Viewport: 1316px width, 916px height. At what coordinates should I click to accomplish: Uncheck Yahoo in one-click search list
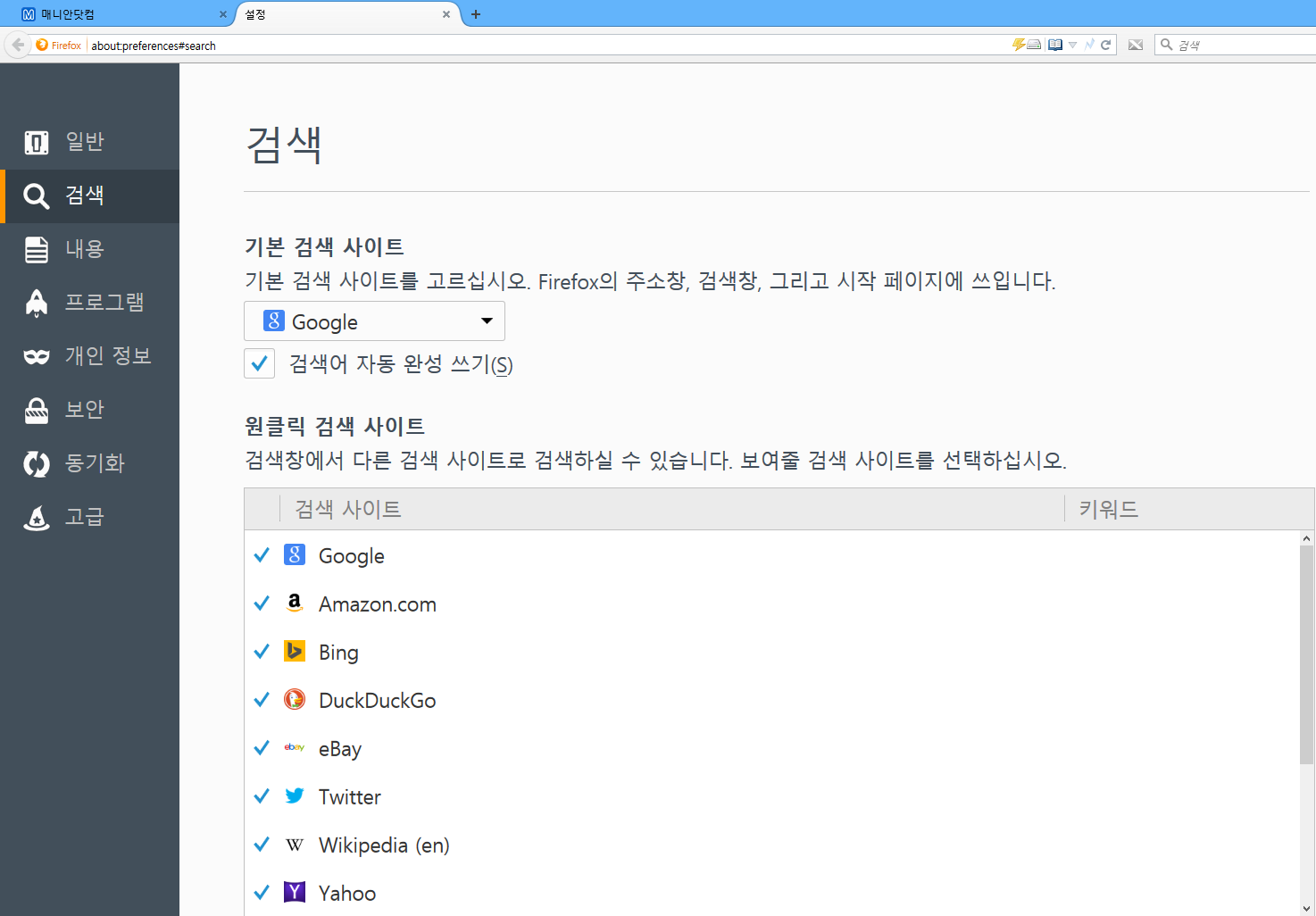[262, 893]
